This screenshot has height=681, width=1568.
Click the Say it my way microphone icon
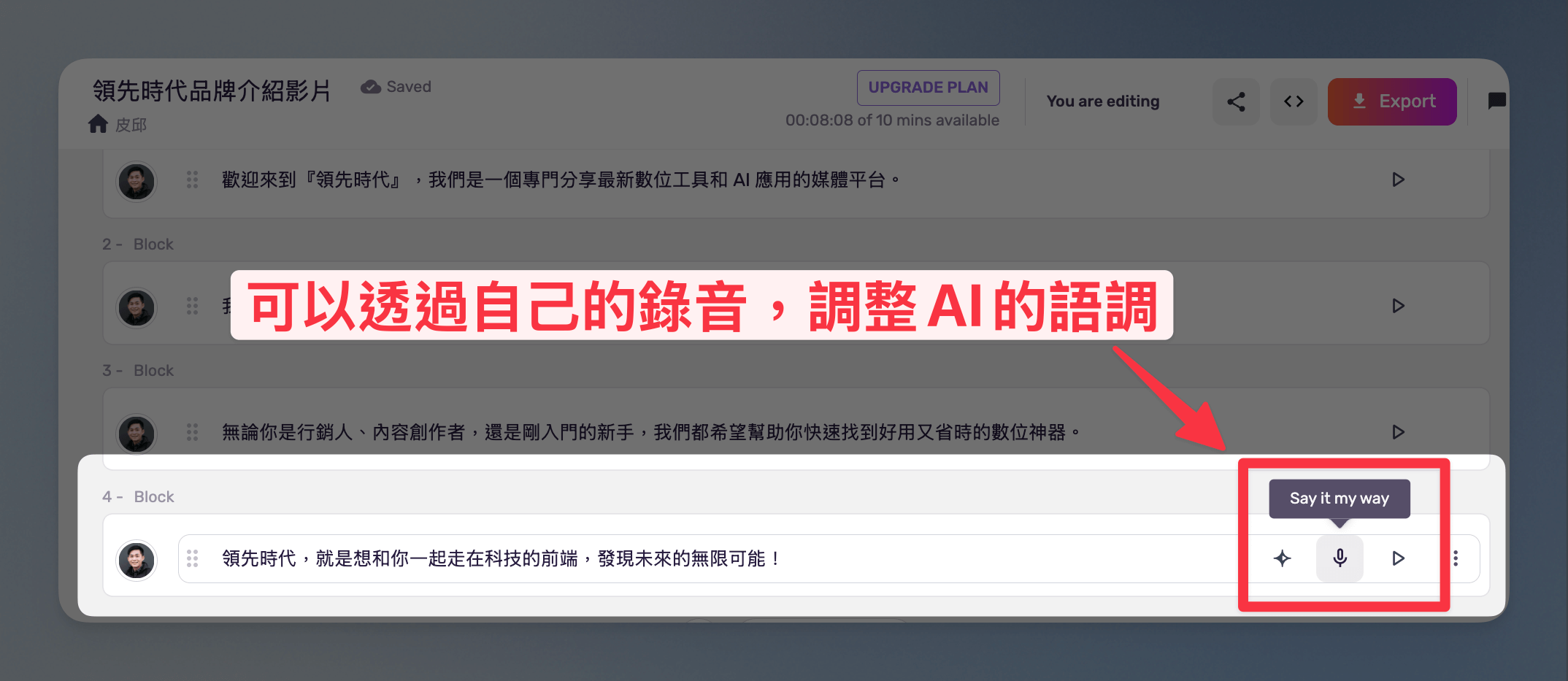(x=1340, y=558)
